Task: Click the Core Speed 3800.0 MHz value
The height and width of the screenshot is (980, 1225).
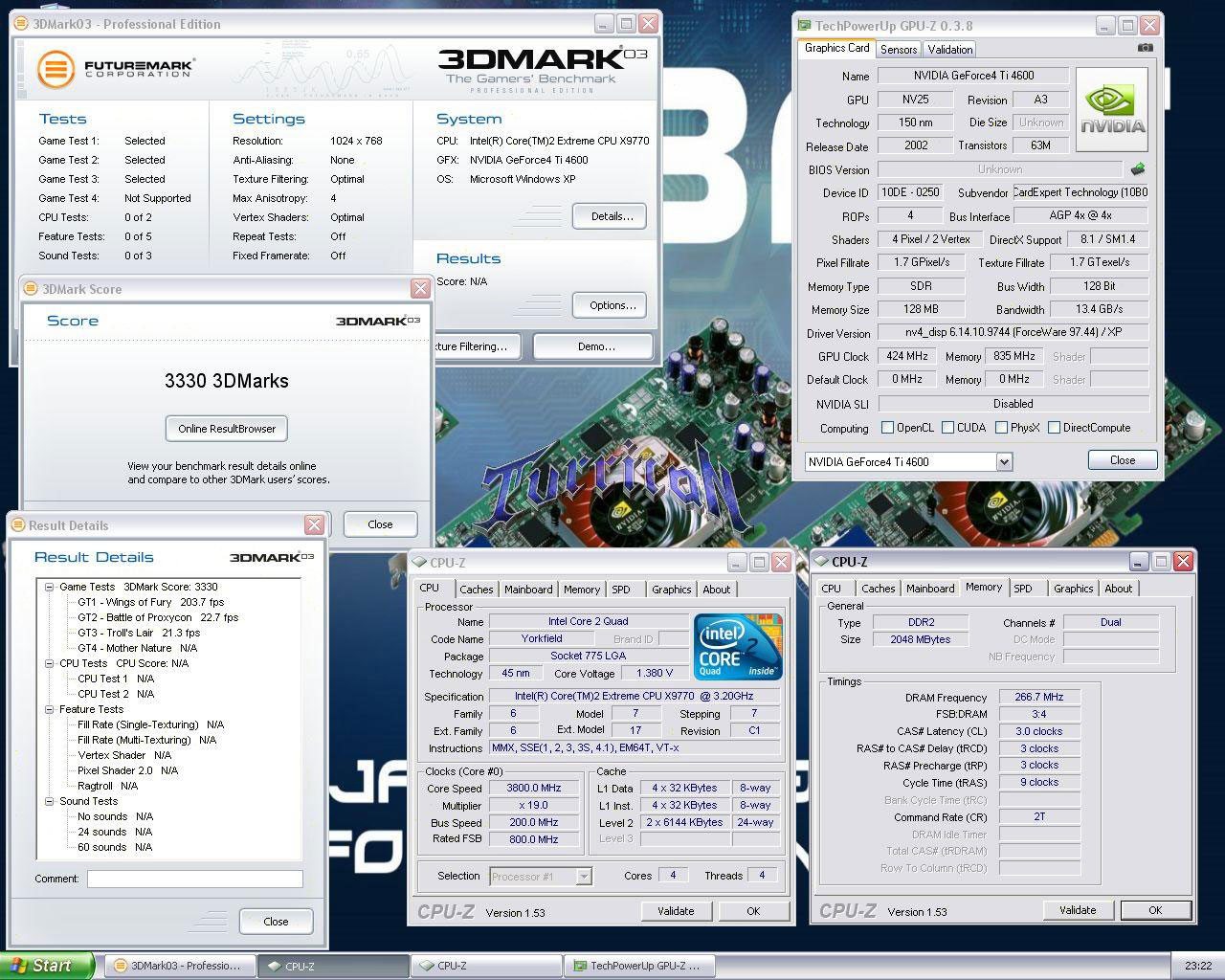Action: click(533, 788)
